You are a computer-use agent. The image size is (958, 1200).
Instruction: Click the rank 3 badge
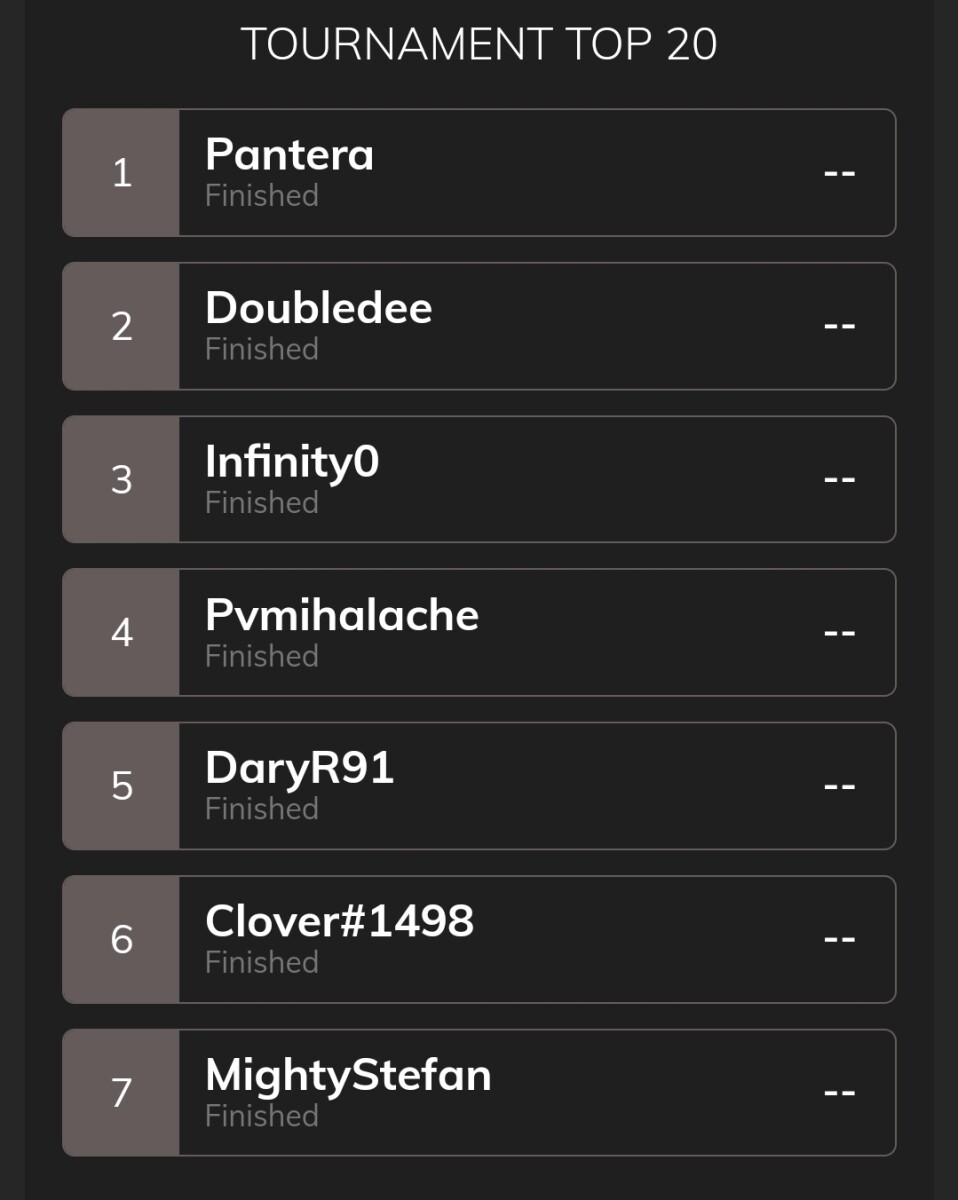[x=121, y=479]
